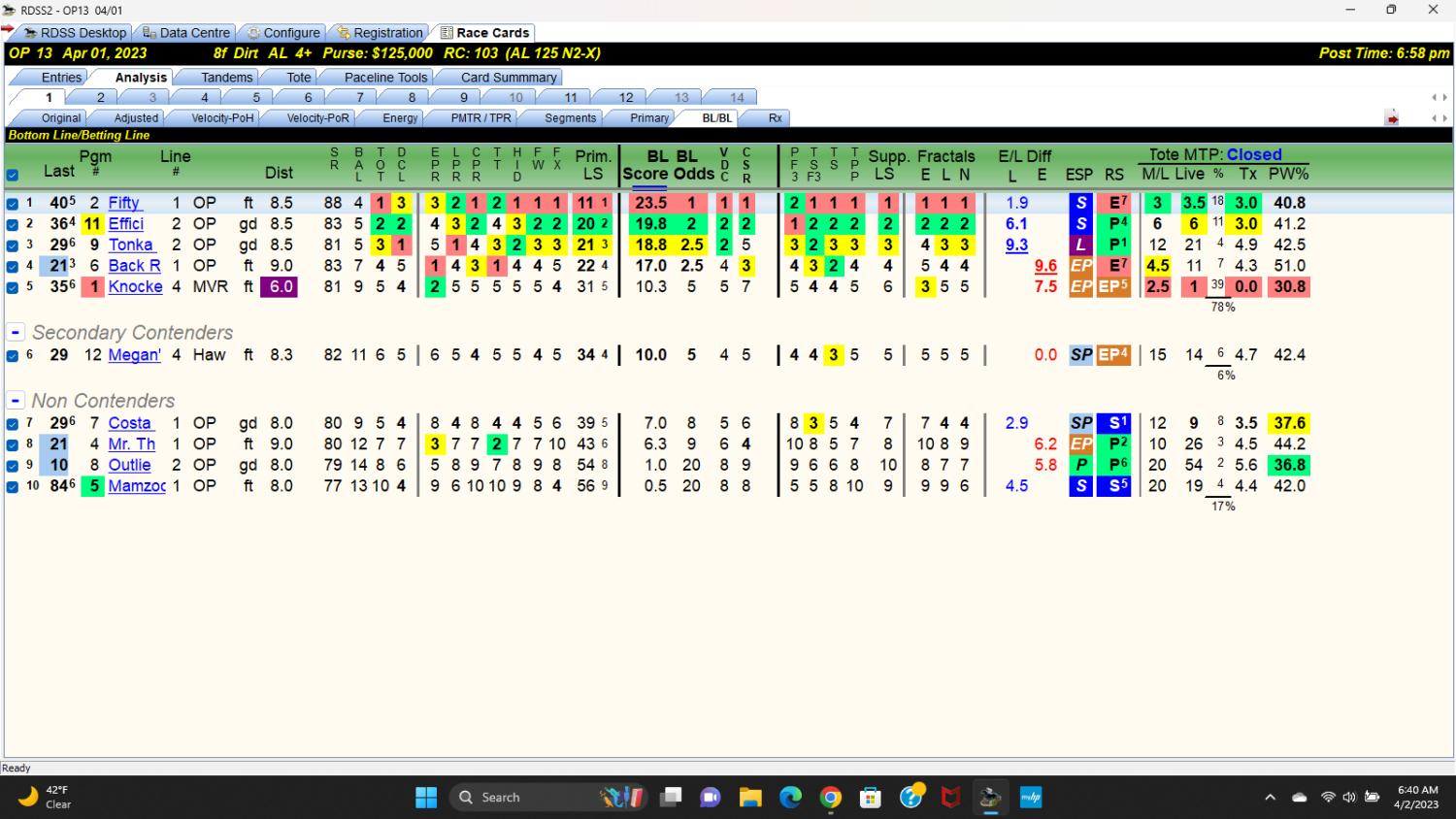Uncheck the checkbox for row 5 Knocke
The height and width of the screenshot is (819, 1456).
coord(13,287)
